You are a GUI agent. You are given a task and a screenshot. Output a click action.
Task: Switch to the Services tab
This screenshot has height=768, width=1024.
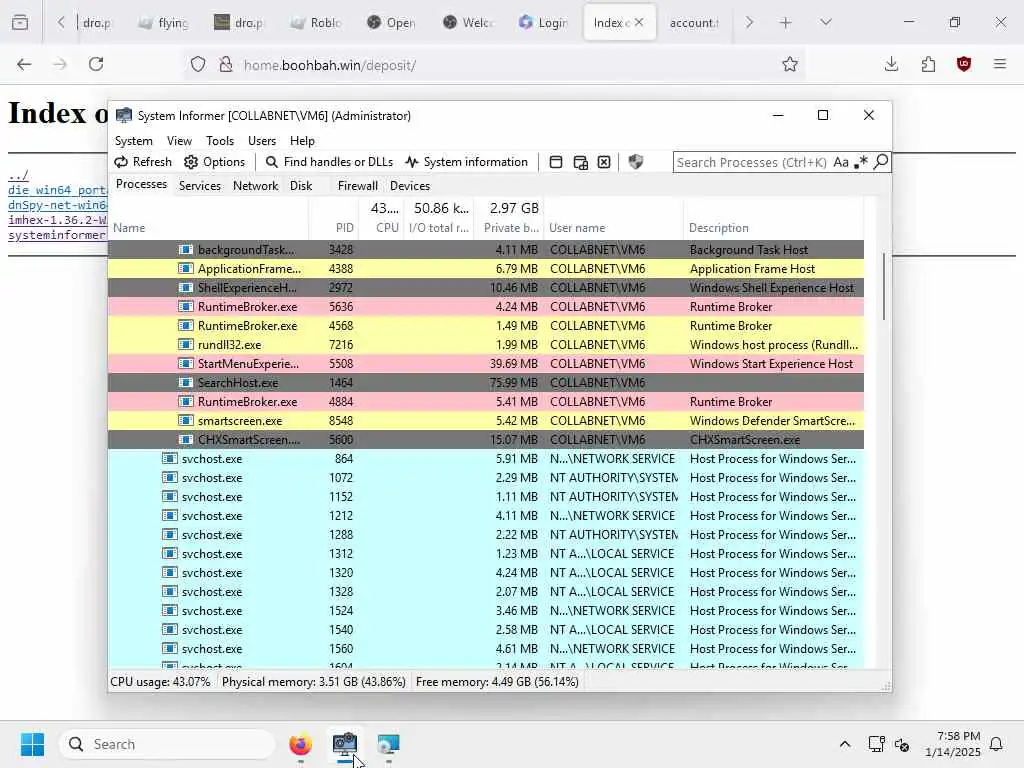tap(200, 186)
